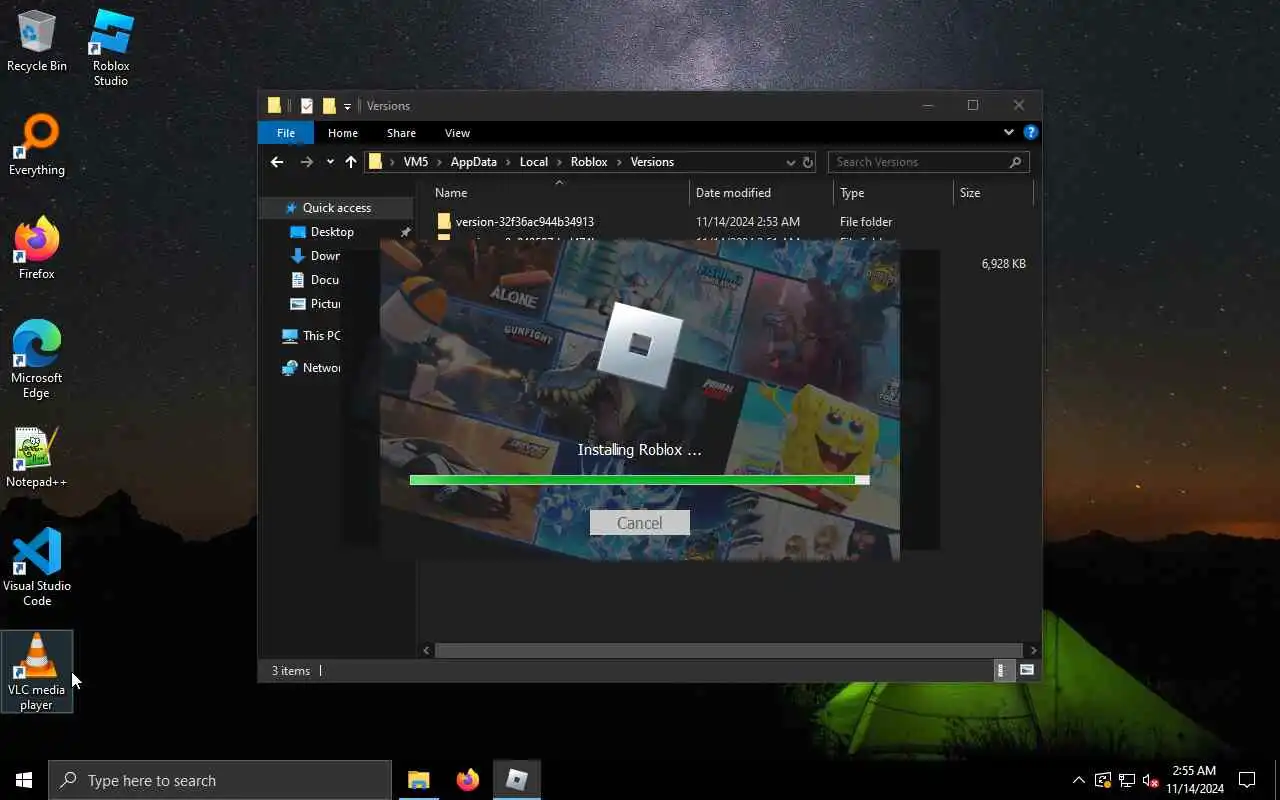1280x800 pixels.
Task: Open recent locations dropdown arrow
Action: [330, 162]
